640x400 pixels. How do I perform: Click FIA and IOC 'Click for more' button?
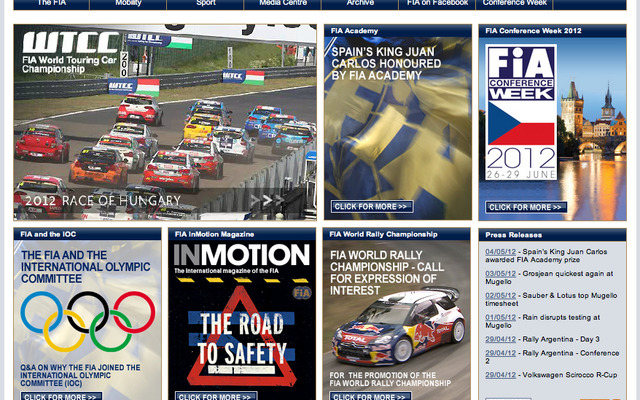click(61, 396)
